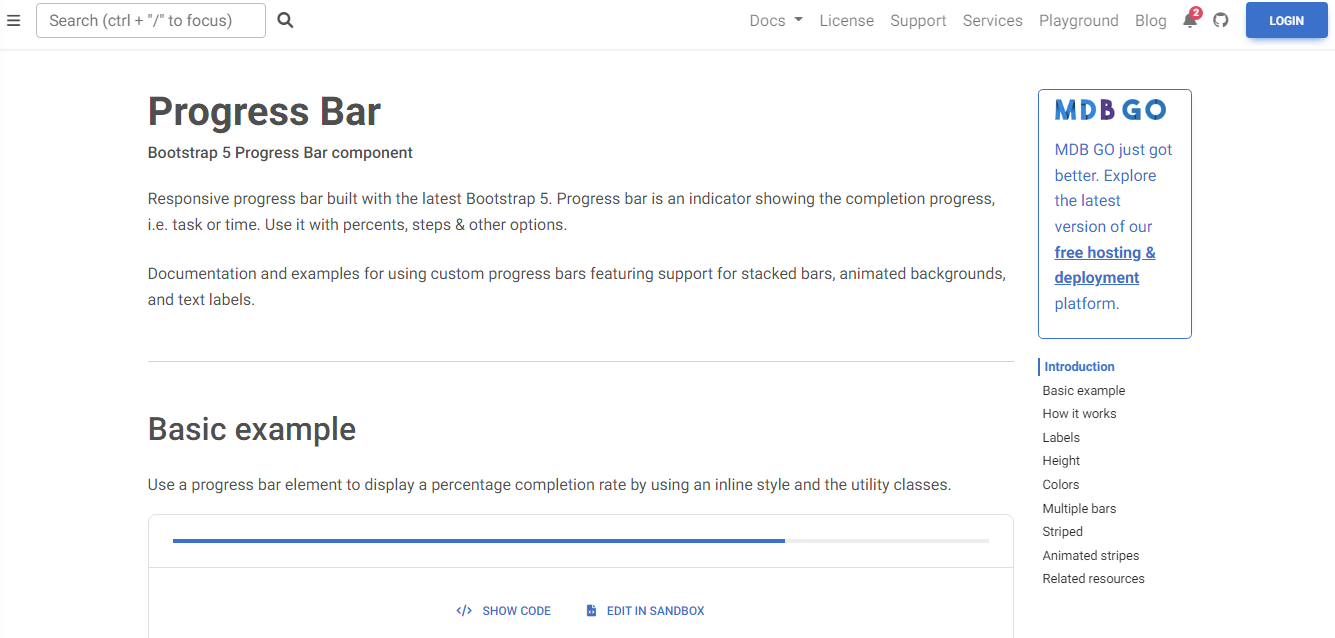Focus the search input field
The width and height of the screenshot is (1335, 638).
pyautogui.click(x=151, y=20)
